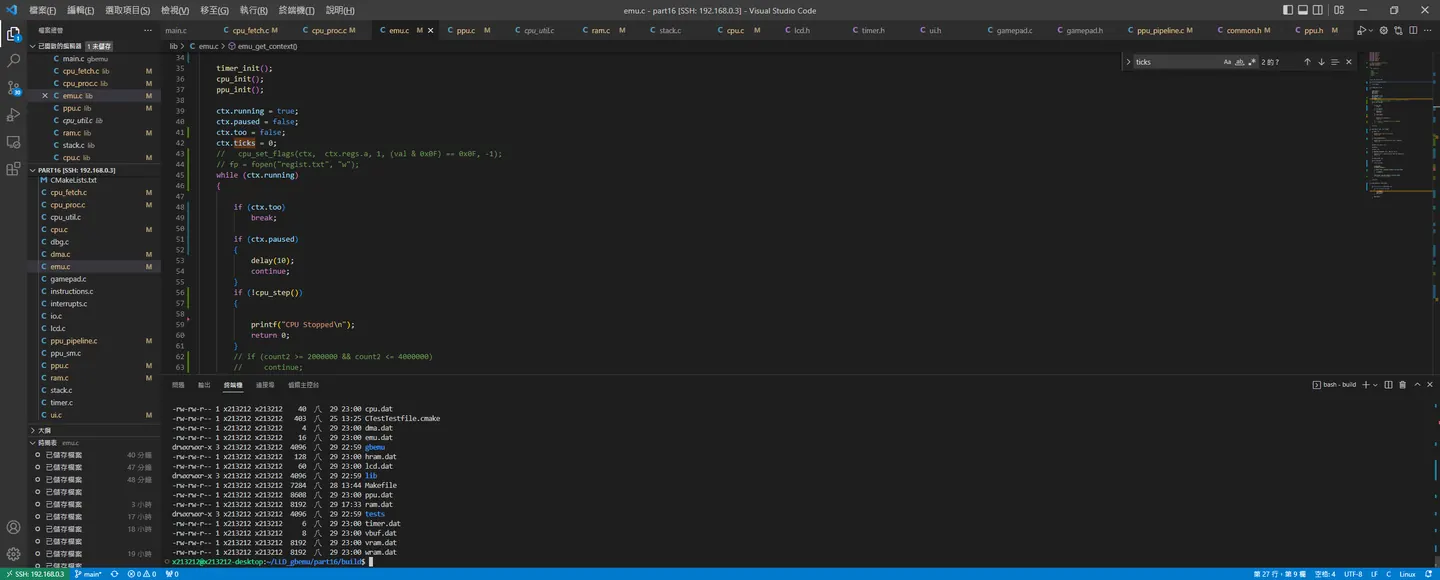The height and width of the screenshot is (580, 1440).
Task: Open the Extensions view
Action: coord(13,169)
